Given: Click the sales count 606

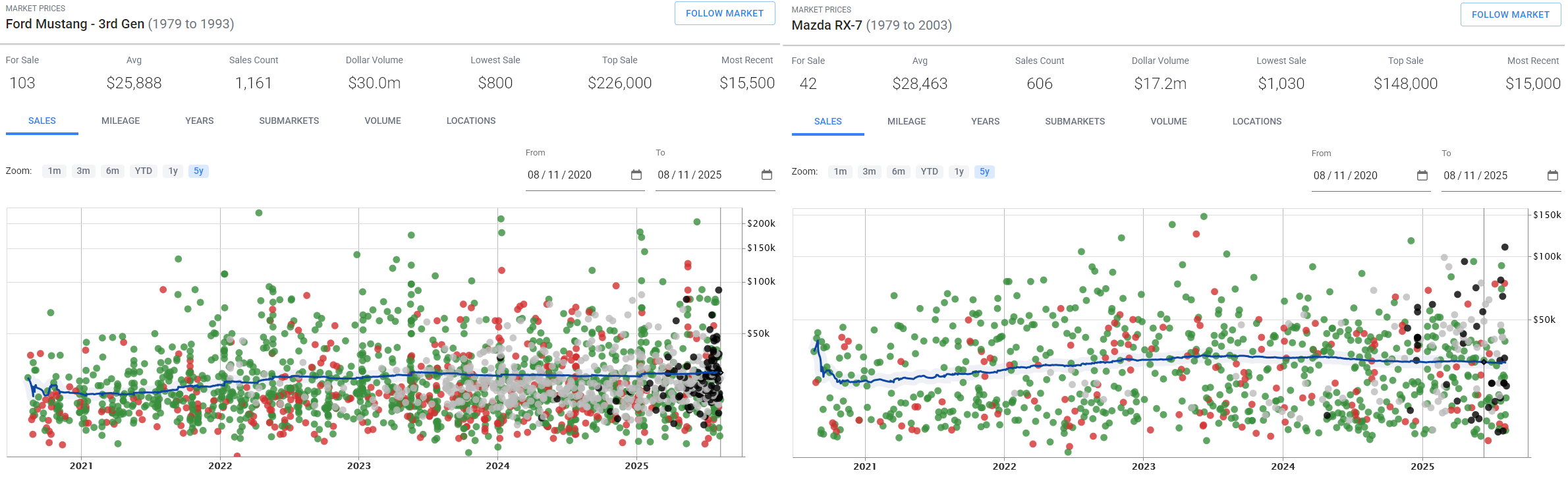Looking at the screenshot, I should point(1040,84).
